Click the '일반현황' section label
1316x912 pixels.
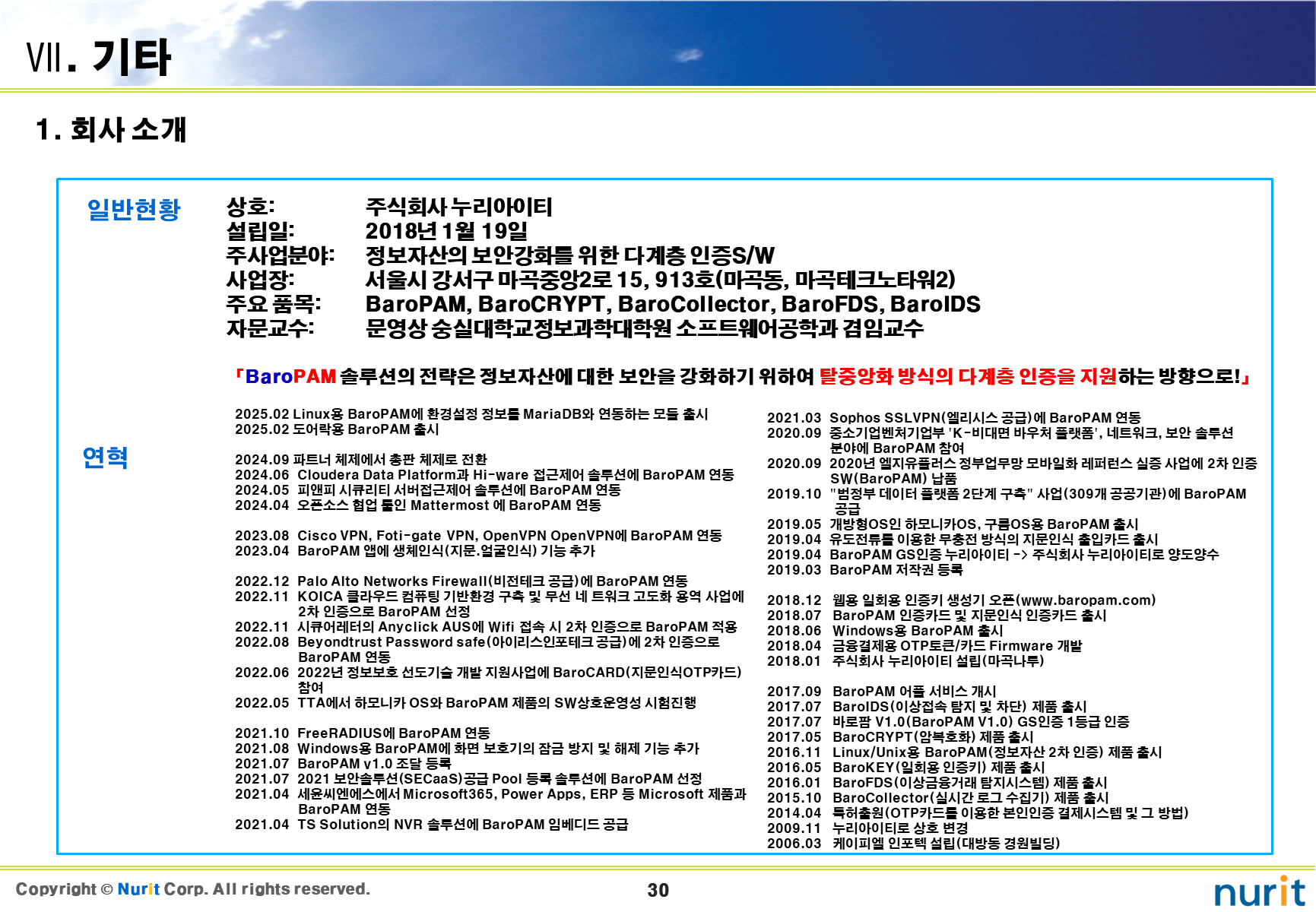click(x=134, y=210)
